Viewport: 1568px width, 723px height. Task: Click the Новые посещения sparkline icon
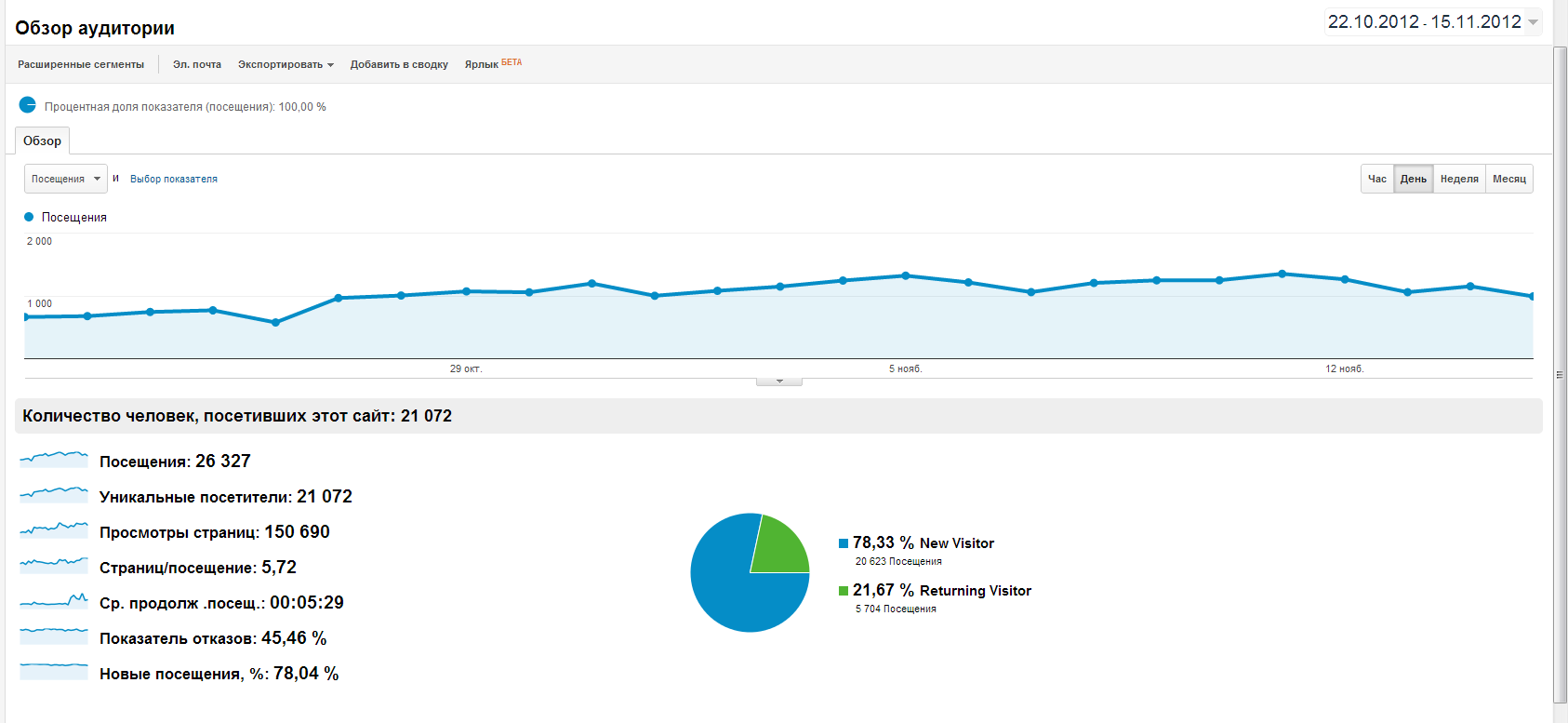coord(54,672)
